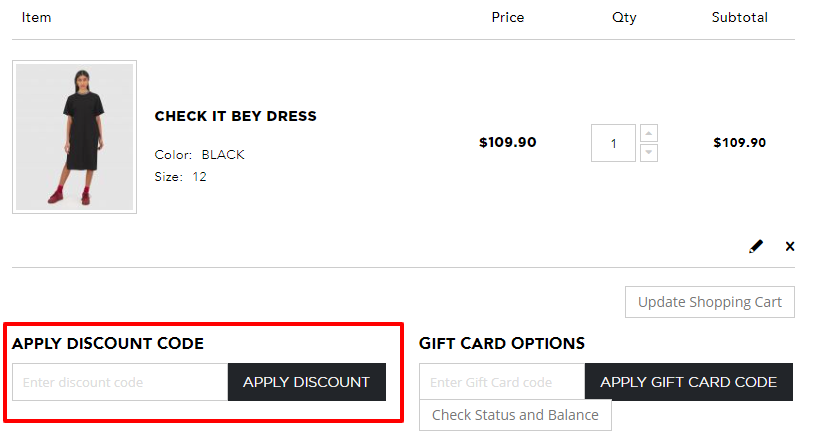Click the Item column header
Viewport: 831px width, 441px height.
click(x=36, y=17)
